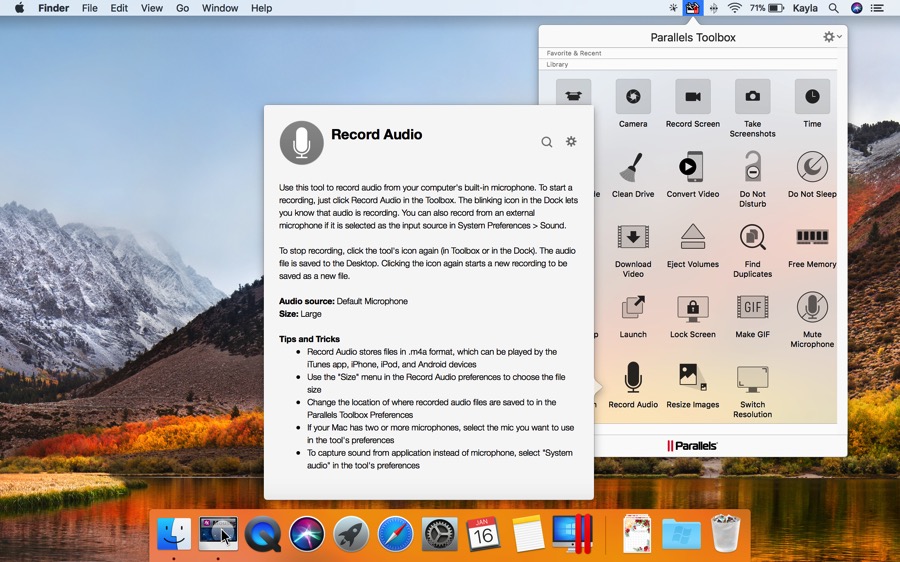Click the Size: Large text
900x562 pixels.
300,314
